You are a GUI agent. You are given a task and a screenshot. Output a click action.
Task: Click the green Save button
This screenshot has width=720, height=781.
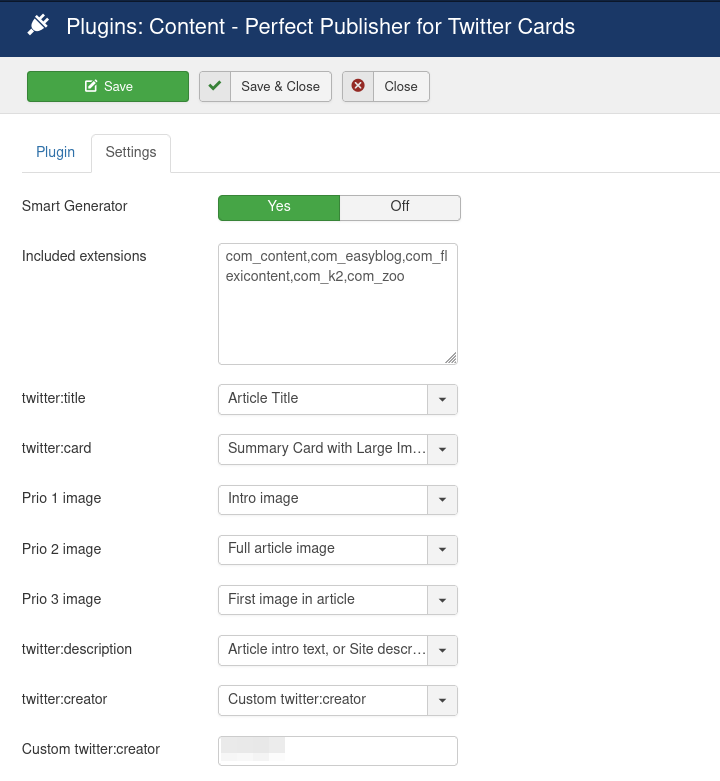108,86
